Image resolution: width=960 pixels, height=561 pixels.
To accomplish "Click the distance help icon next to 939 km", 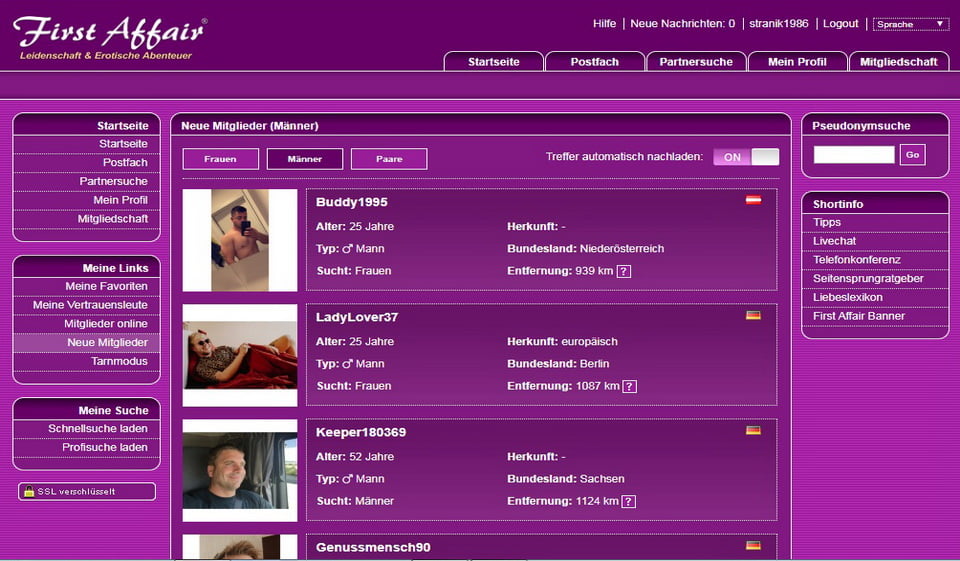I will [623, 271].
